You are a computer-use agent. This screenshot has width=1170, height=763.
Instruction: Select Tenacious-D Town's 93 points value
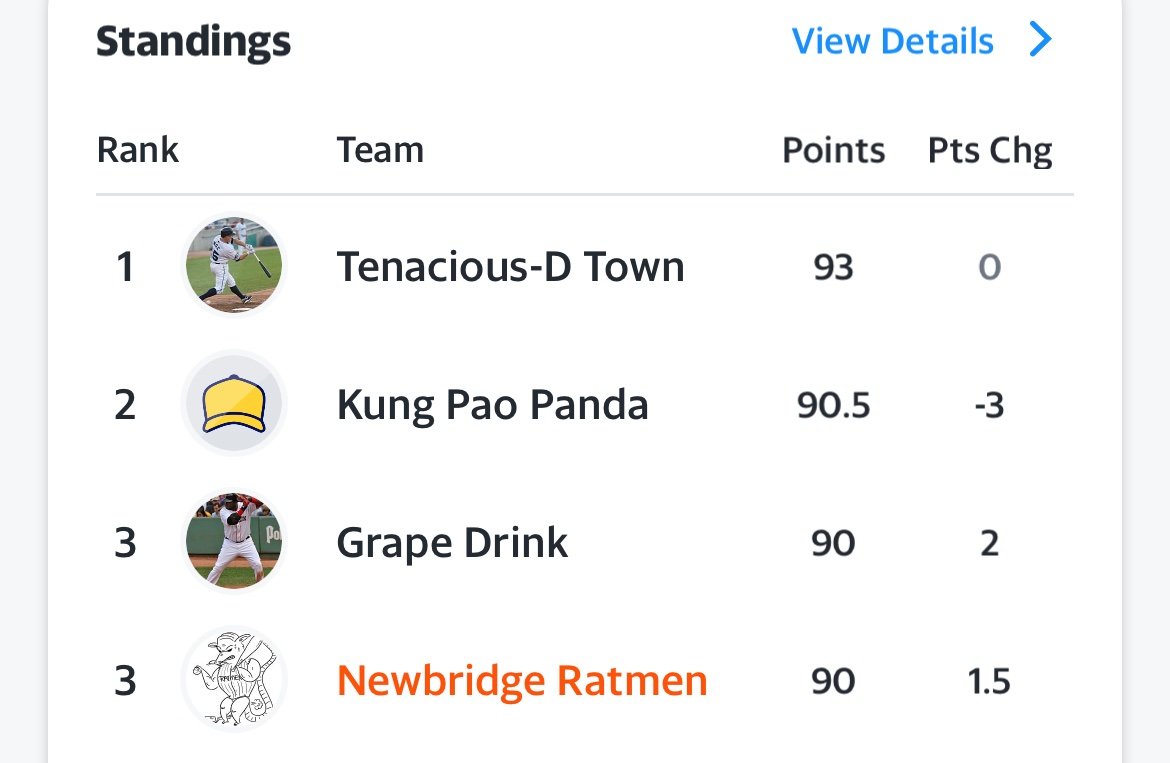(x=833, y=267)
